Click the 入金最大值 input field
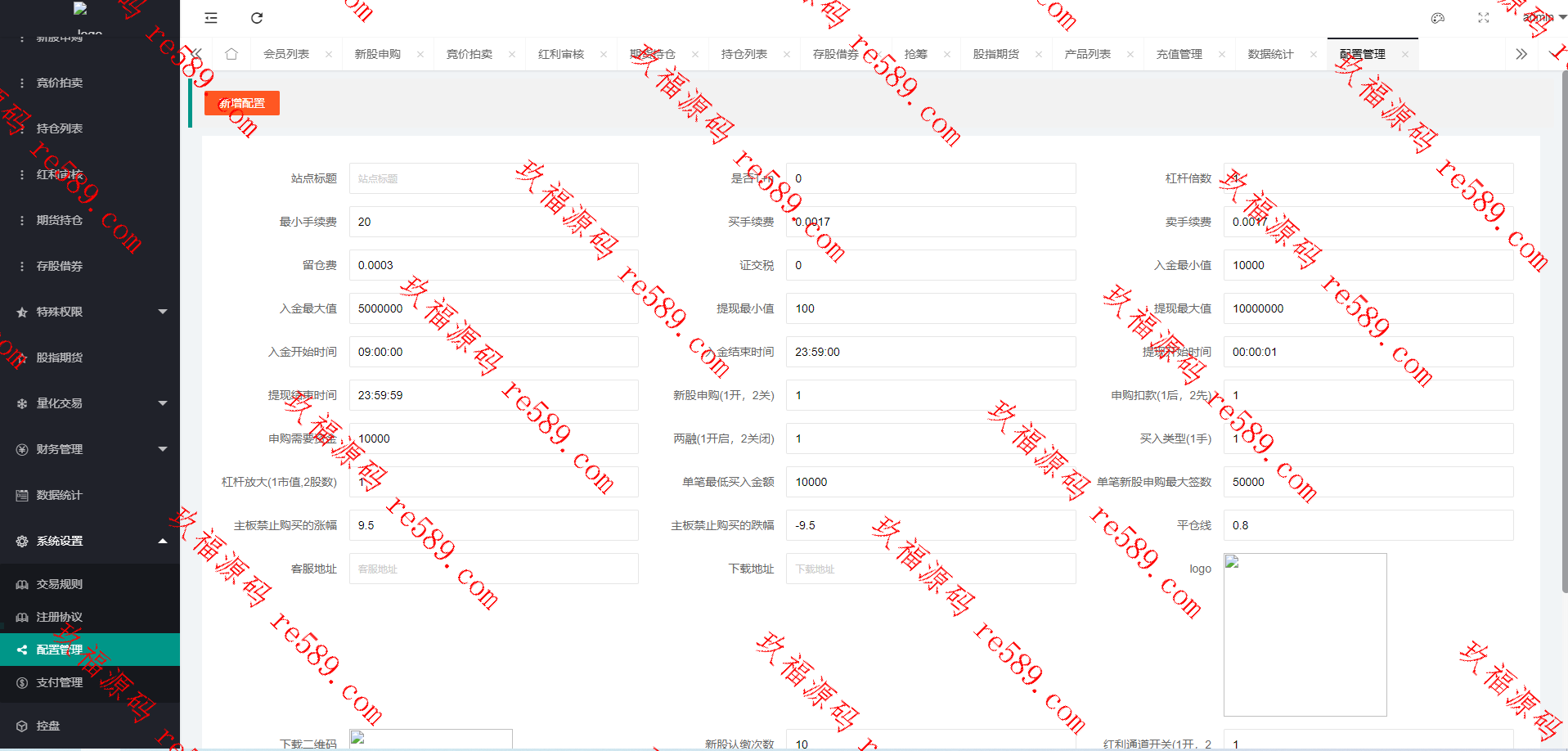The width and height of the screenshot is (1568, 751). point(494,308)
